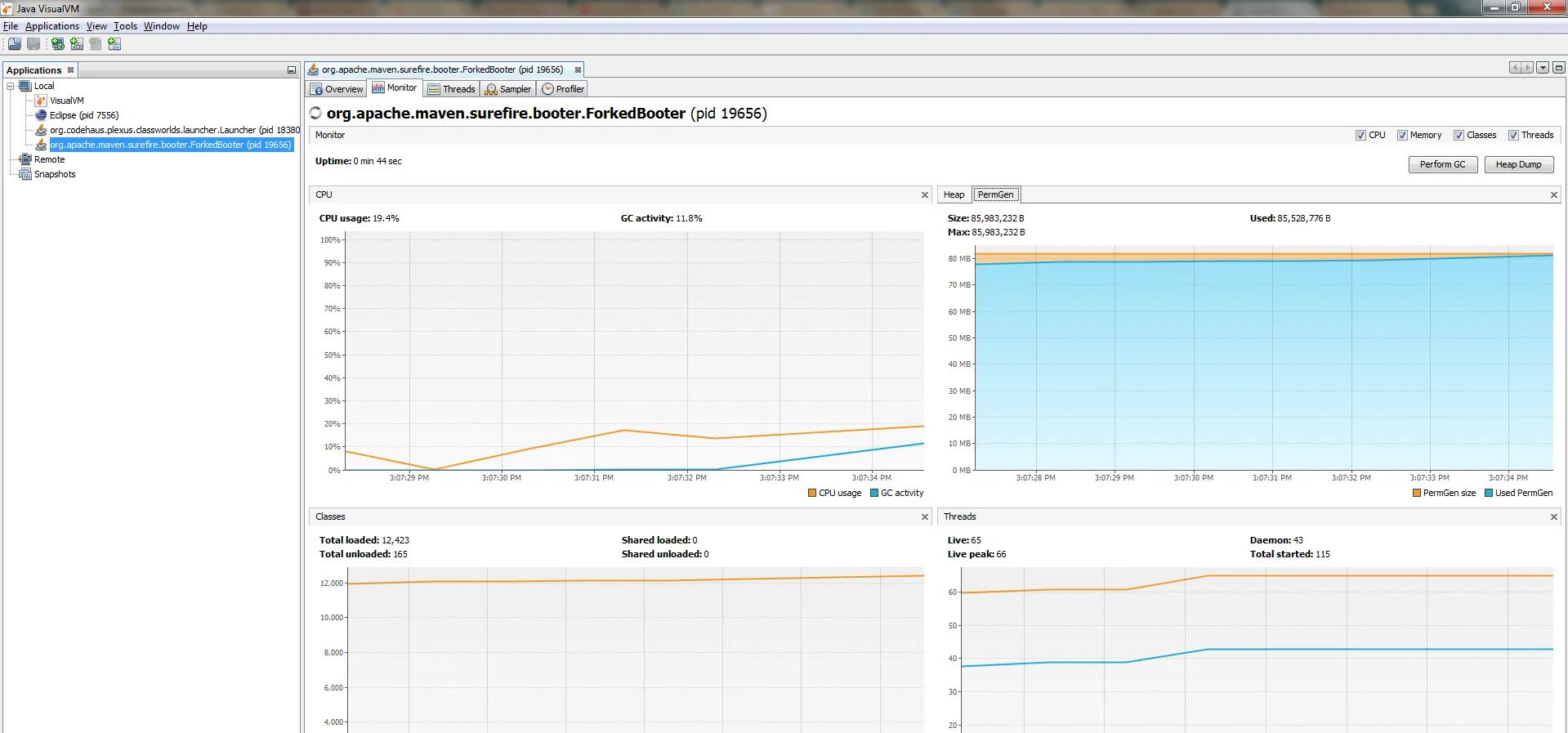Open the document list dropdown arrow
The image size is (1568, 733).
1543,68
